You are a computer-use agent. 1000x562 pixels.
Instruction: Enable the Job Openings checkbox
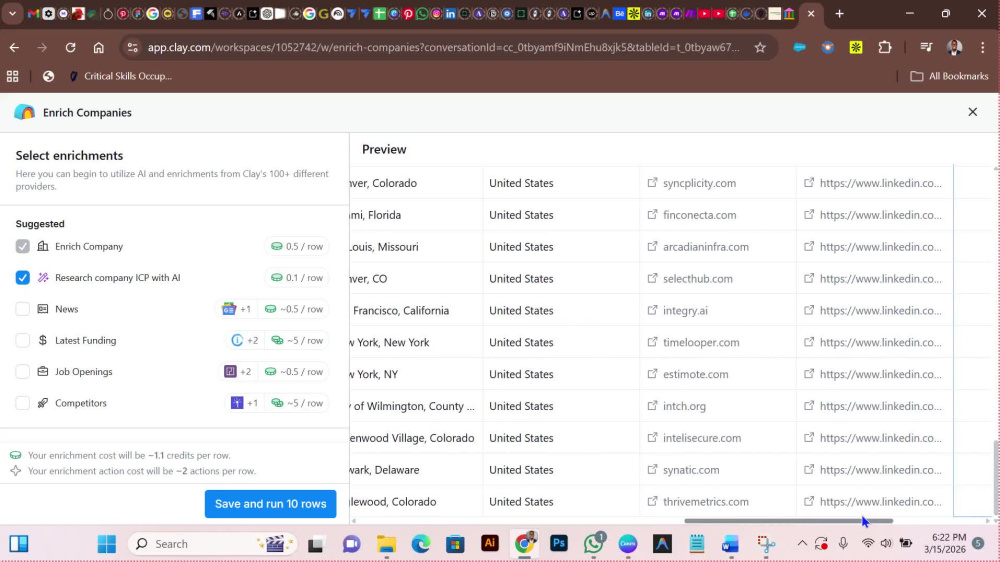22,371
